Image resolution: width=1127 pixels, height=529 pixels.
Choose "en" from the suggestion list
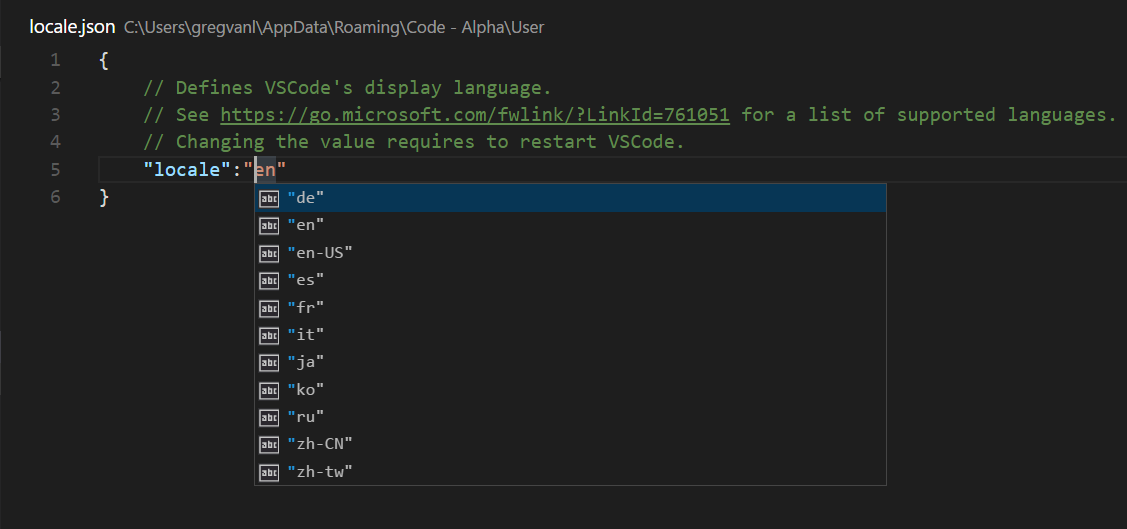click(571, 226)
